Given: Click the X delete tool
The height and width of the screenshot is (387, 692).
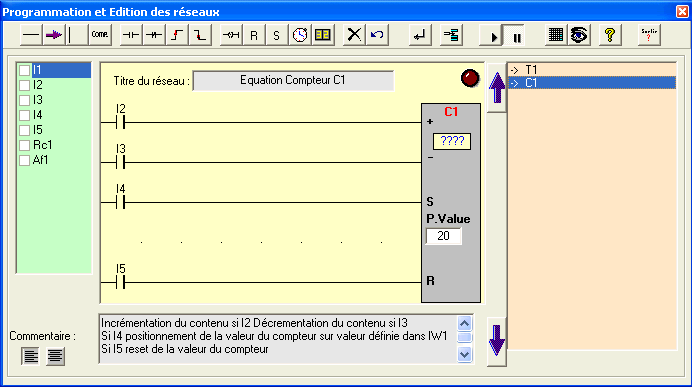Looking at the screenshot, I should 354,35.
